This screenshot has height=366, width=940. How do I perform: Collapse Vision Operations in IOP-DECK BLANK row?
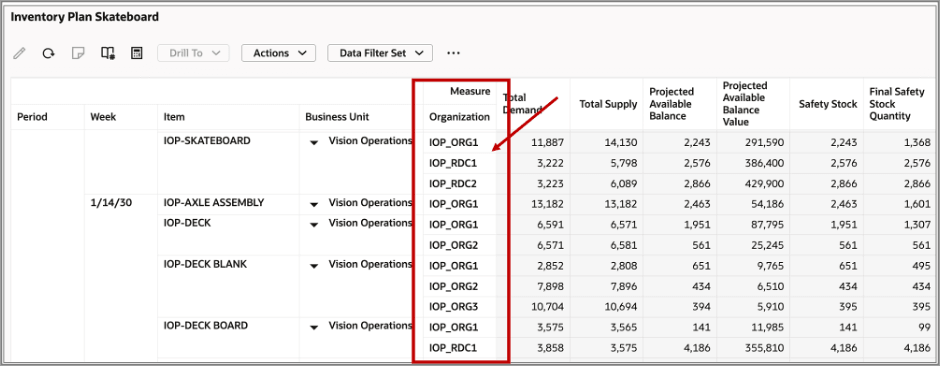pyautogui.click(x=314, y=266)
